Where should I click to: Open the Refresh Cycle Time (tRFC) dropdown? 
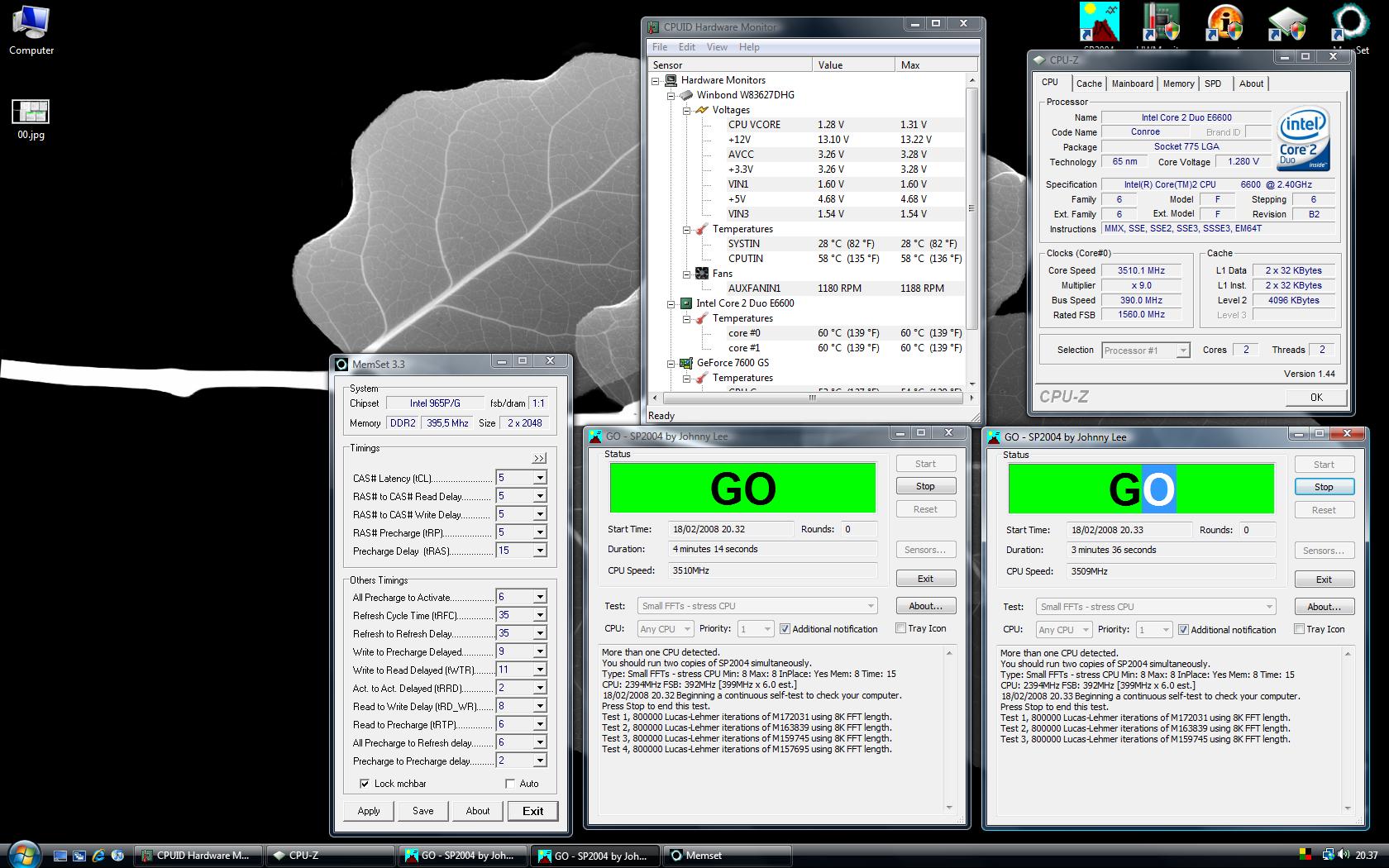tap(540, 615)
